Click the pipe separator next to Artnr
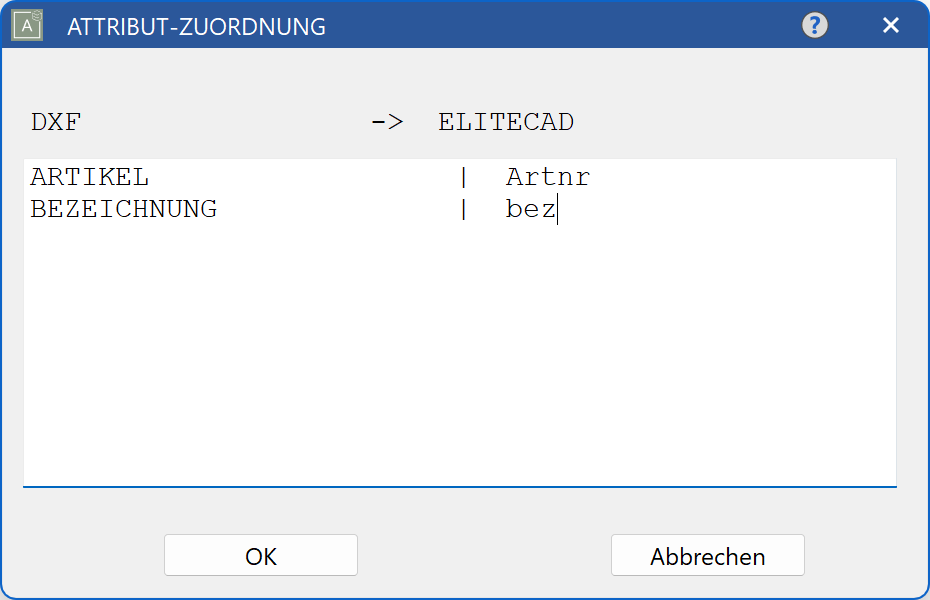The image size is (930, 600). pyautogui.click(x=463, y=176)
